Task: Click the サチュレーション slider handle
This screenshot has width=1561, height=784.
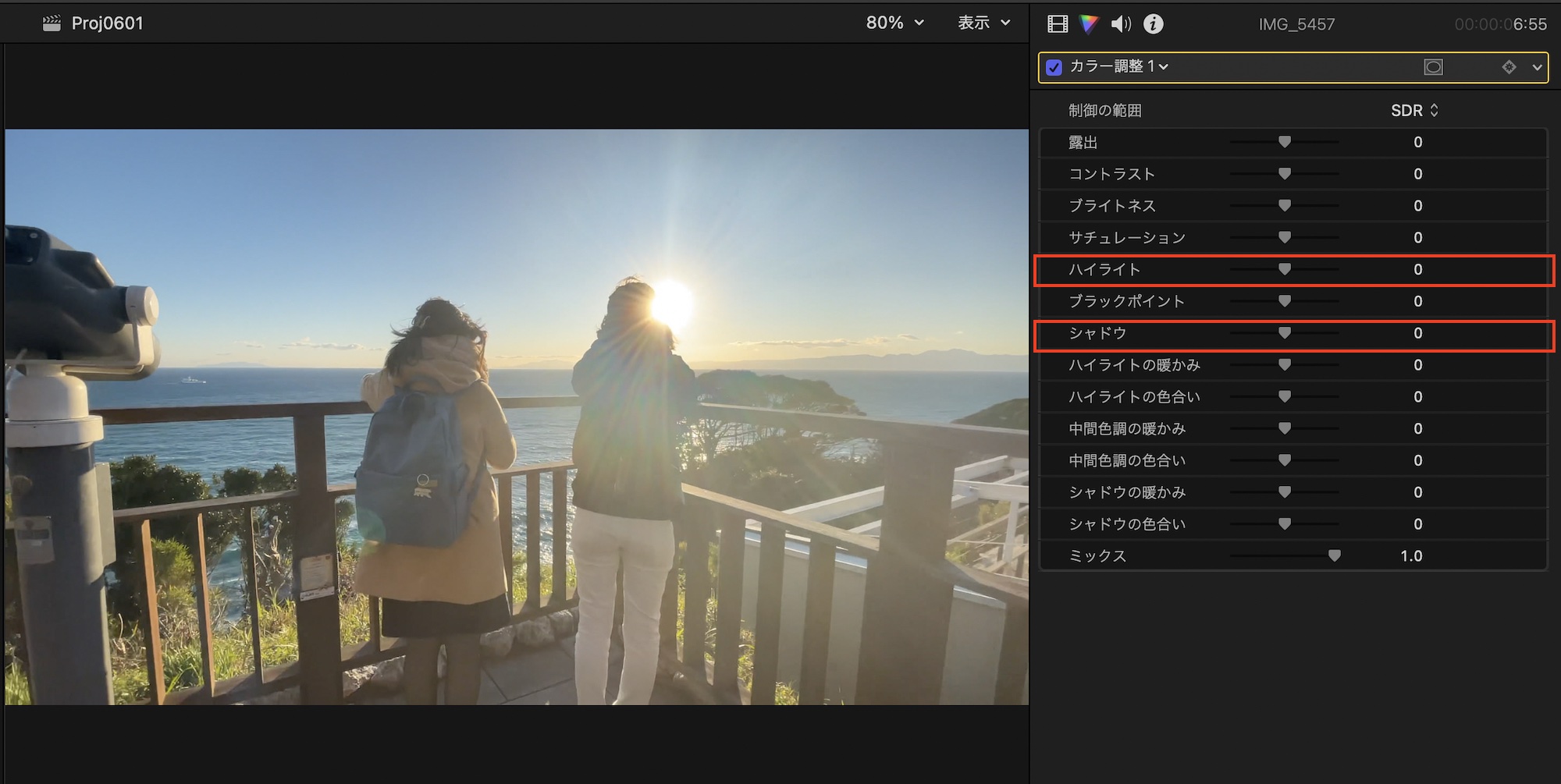Action: (1284, 237)
